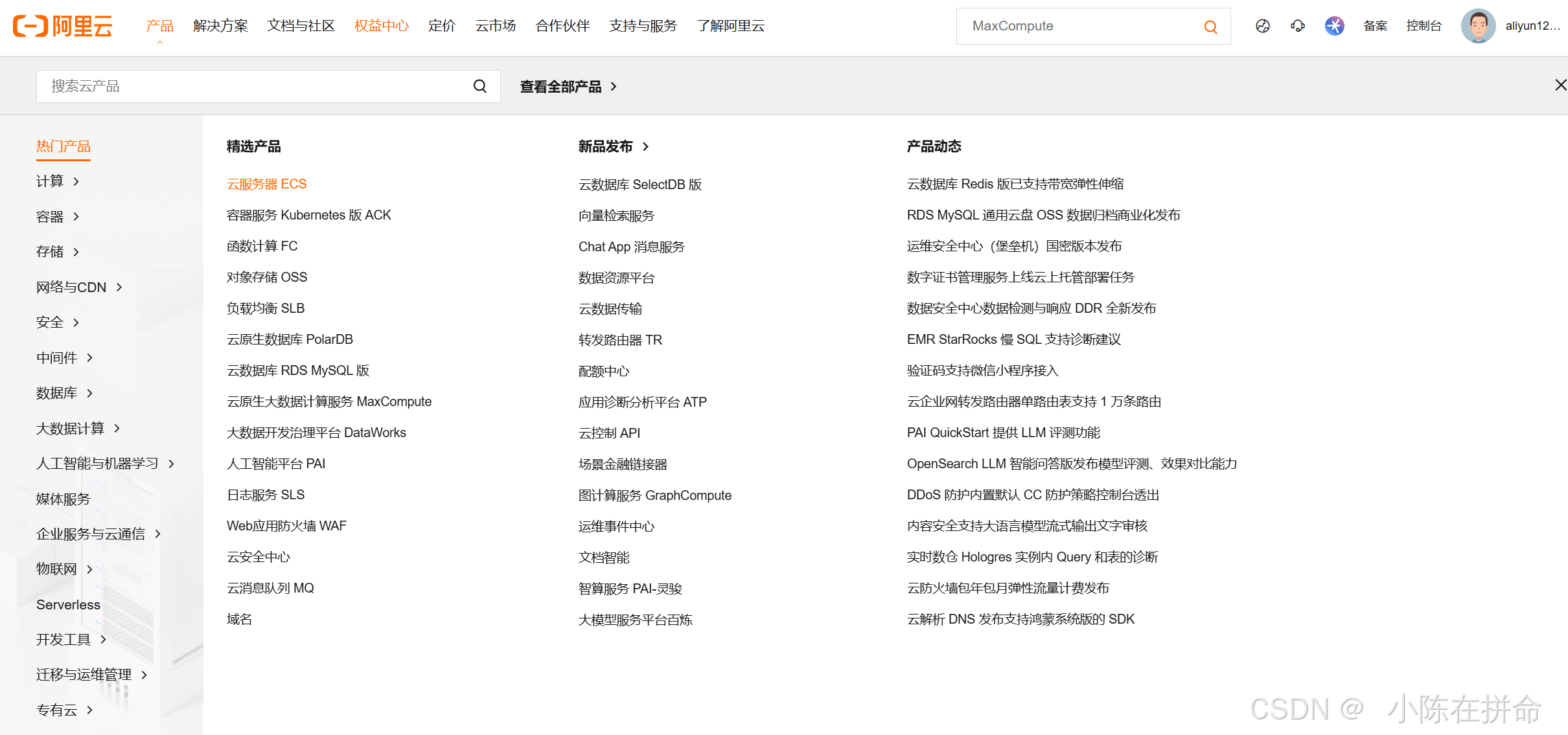Image resolution: width=1568 pixels, height=735 pixels.
Task: Open 对象存储 OSS product
Action: [x=267, y=277]
